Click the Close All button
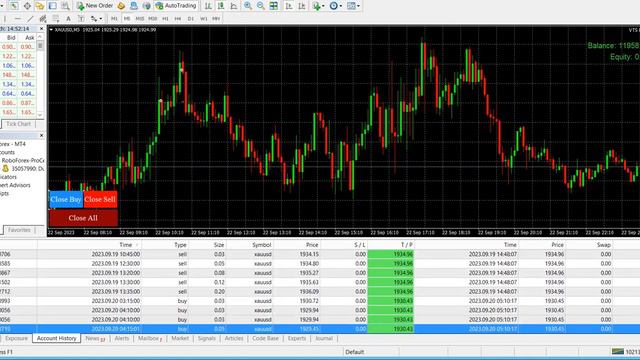Screen dimensions: 640x360 point(83,218)
